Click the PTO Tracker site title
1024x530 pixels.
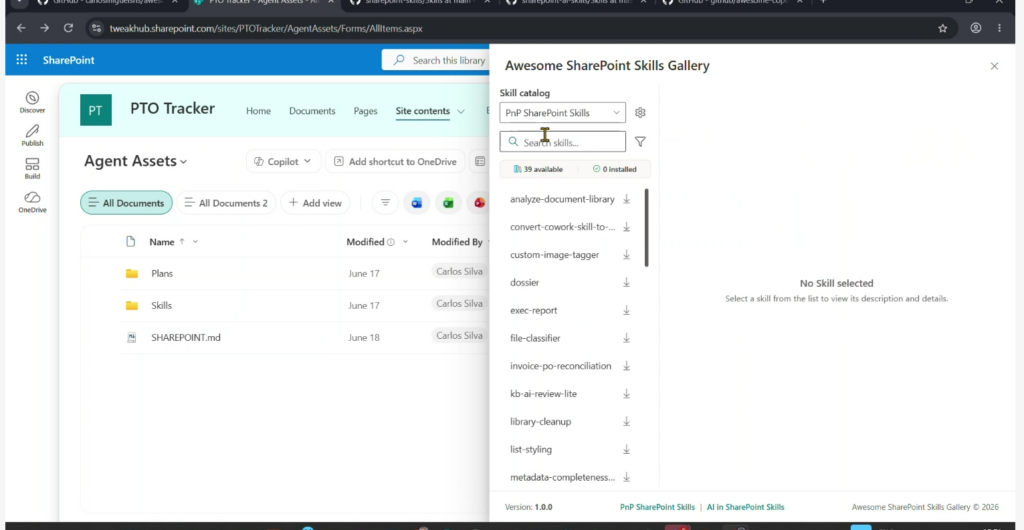pyautogui.click(x=172, y=108)
